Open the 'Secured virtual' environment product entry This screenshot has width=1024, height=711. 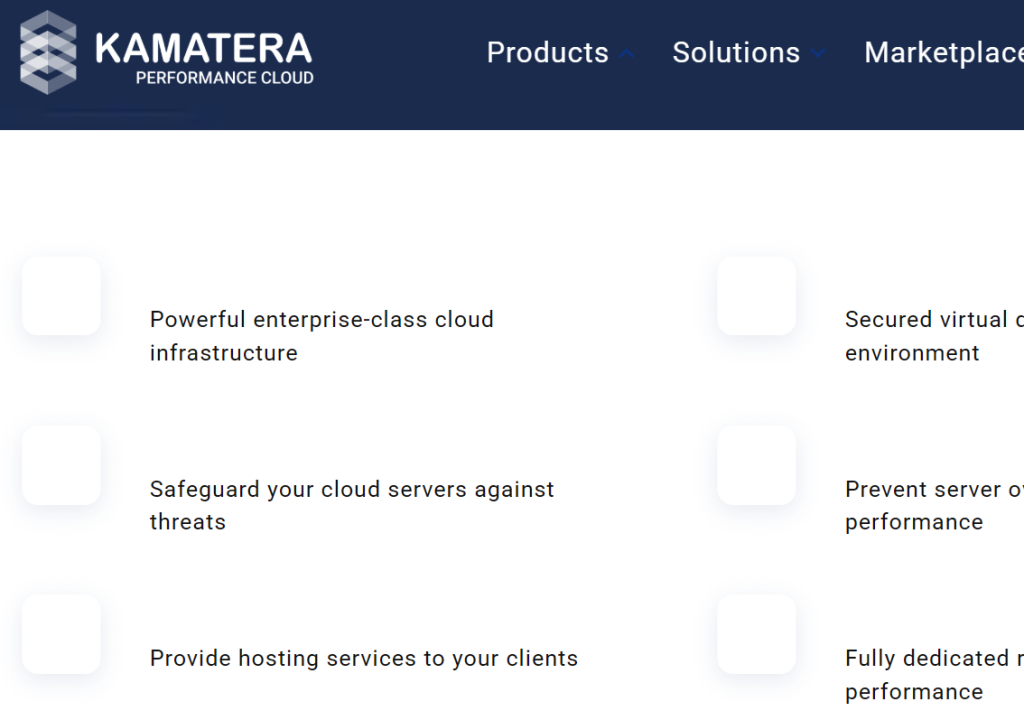(934, 336)
